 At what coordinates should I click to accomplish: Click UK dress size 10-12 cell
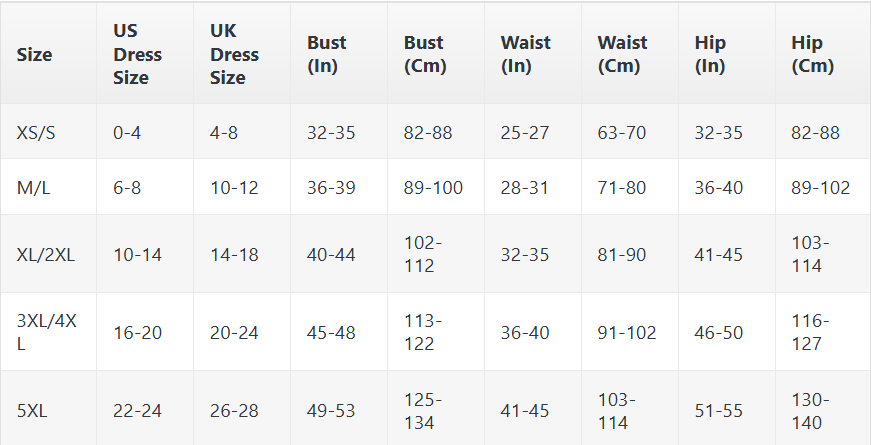tap(234, 187)
